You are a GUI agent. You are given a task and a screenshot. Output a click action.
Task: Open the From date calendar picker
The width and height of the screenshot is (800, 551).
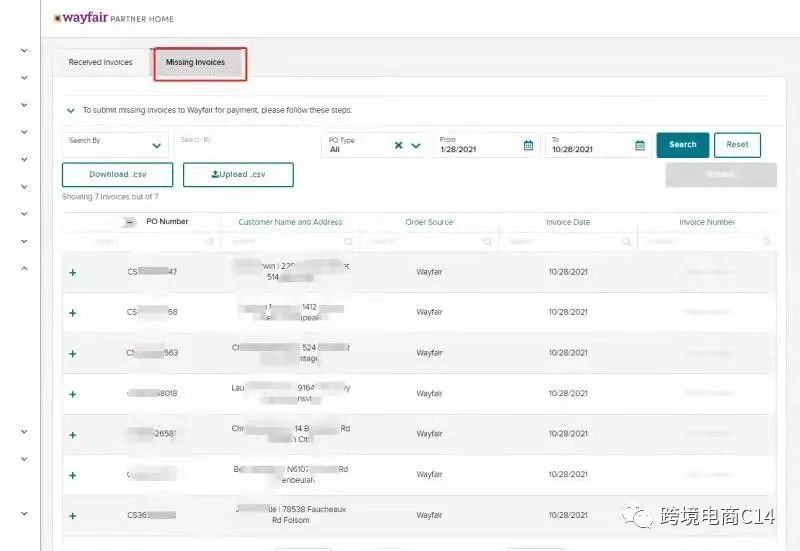tap(528, 146)
